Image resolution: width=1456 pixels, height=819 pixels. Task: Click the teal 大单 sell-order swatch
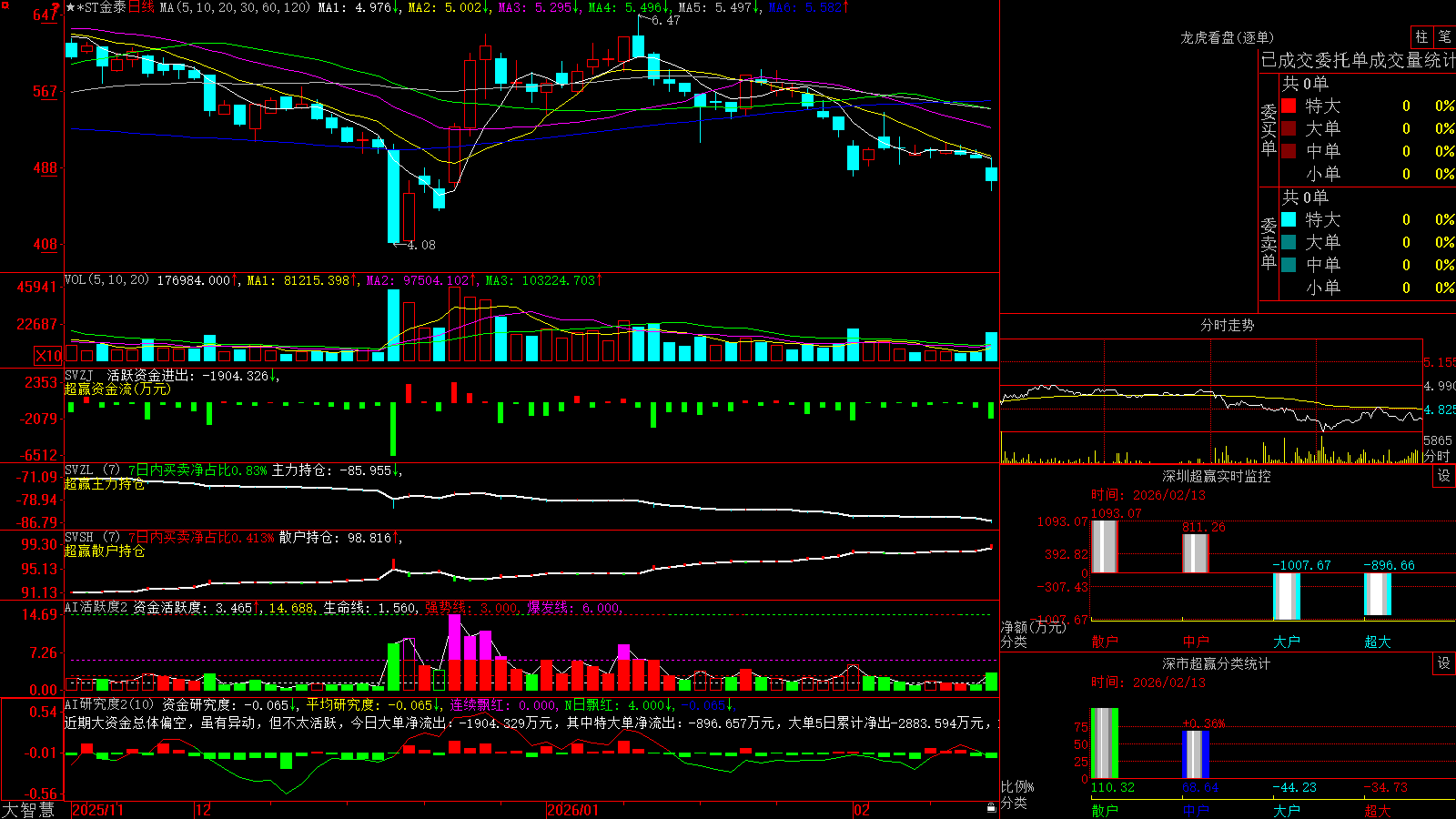pyautogui.click(x=1289, y=242)
